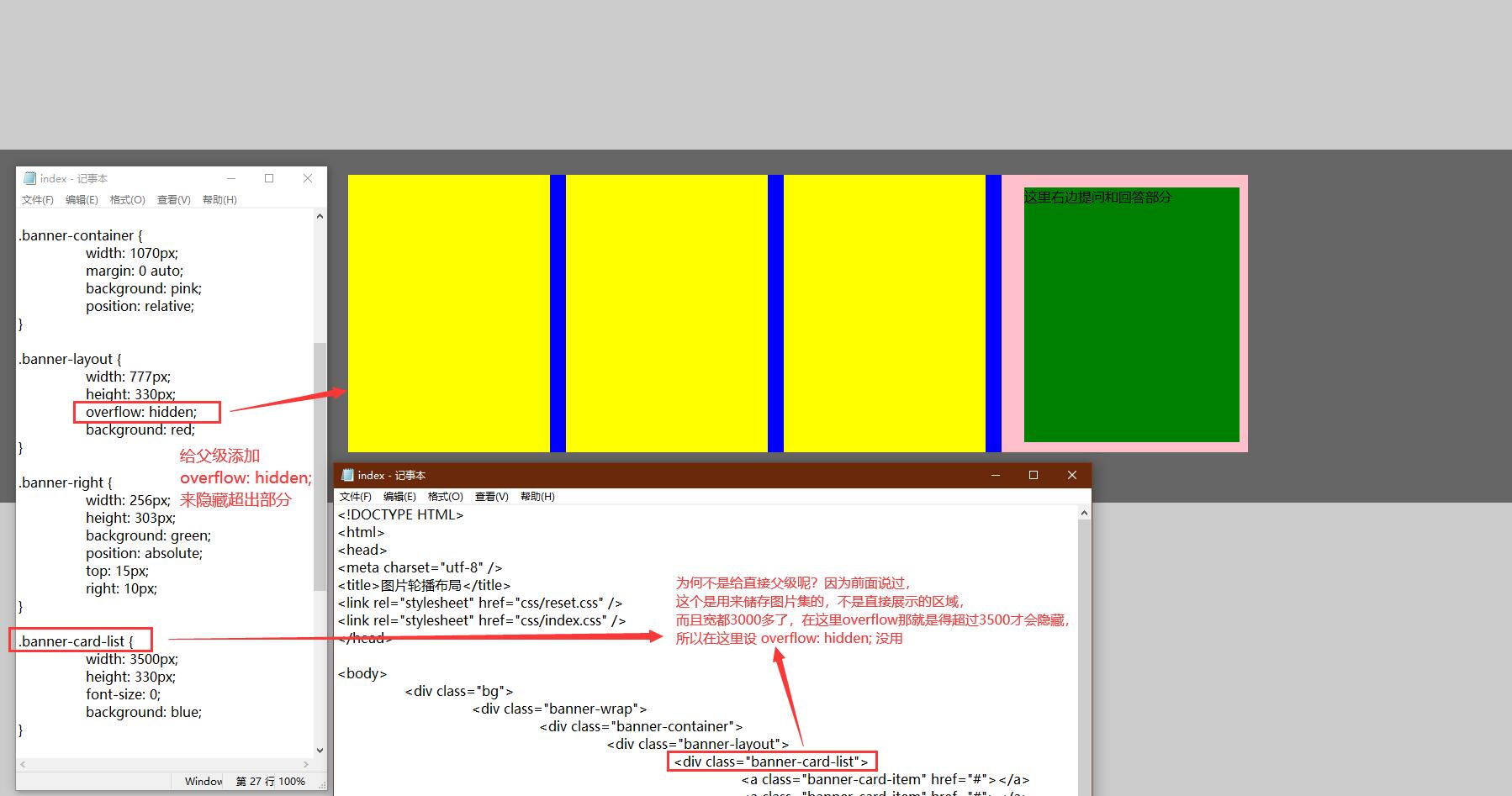Maximize the CSS Notepad window

tap(269, 178)
